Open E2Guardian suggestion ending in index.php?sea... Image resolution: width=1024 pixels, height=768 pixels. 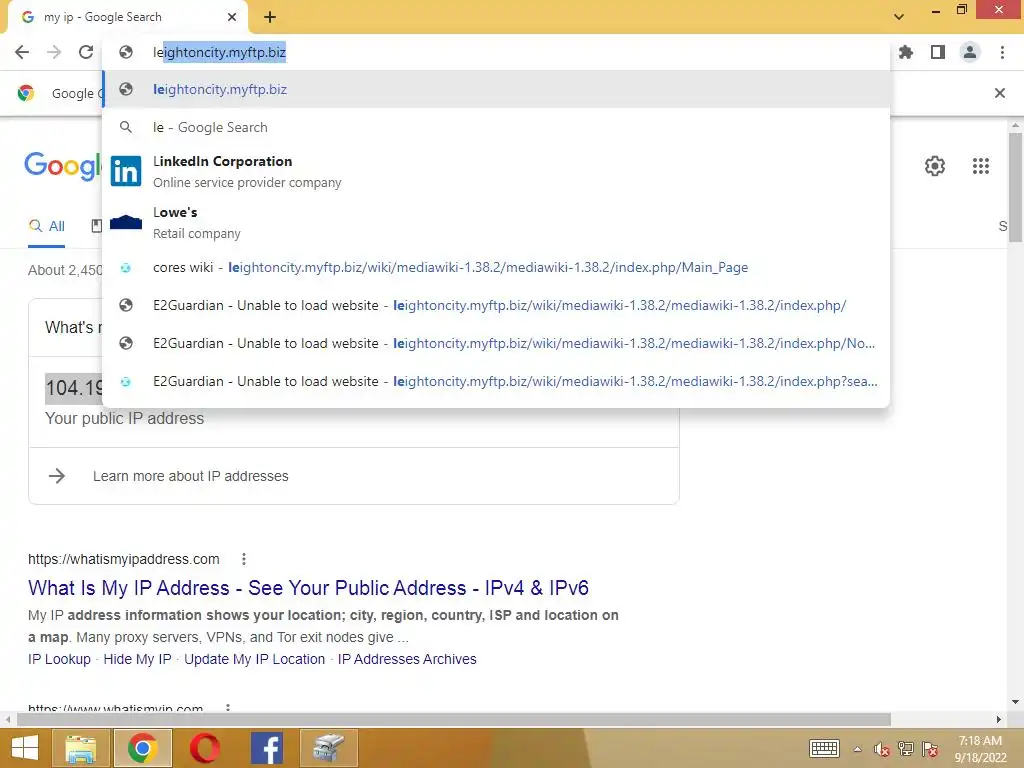[x=496, y=381]
